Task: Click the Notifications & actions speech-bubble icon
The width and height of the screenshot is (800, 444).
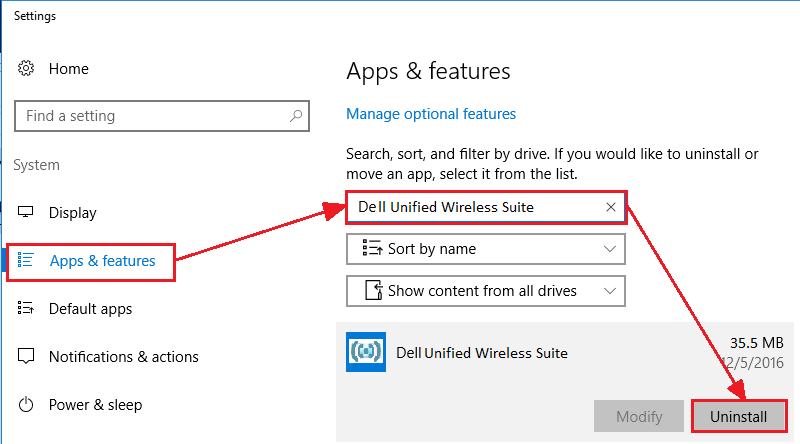Action: (26, 356)
